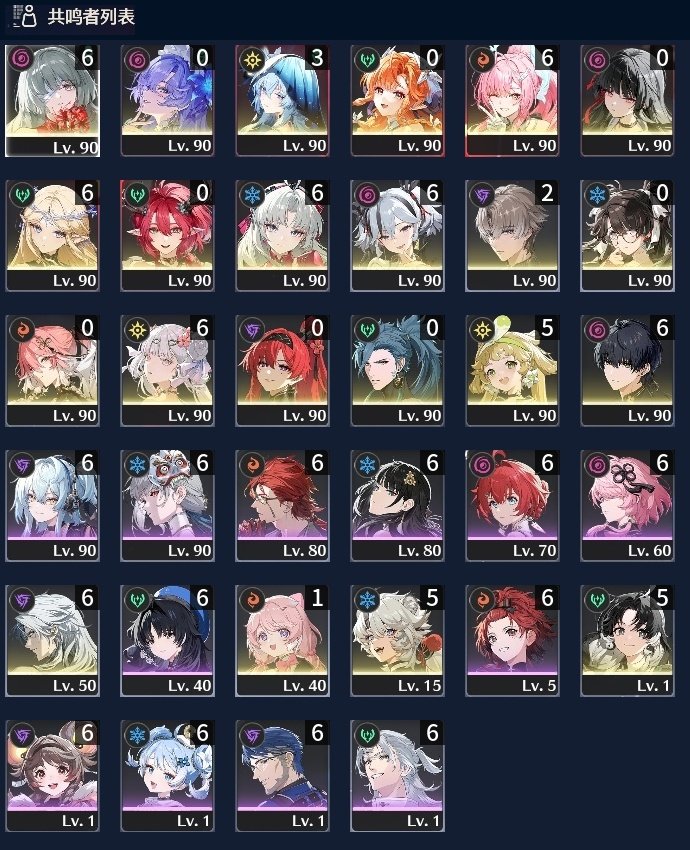Choose the Lv. 40 pink-haired cat-ear resonator
690x850 pixels.
point(282,641)
